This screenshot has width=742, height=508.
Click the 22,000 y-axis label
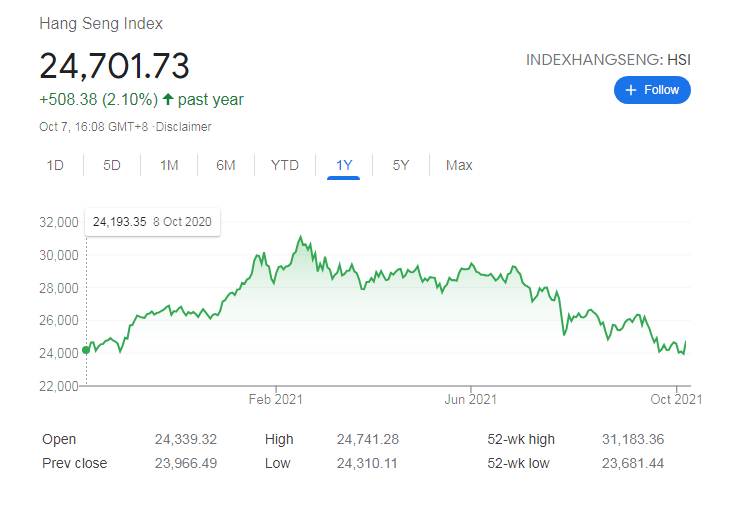click(59, 386)
